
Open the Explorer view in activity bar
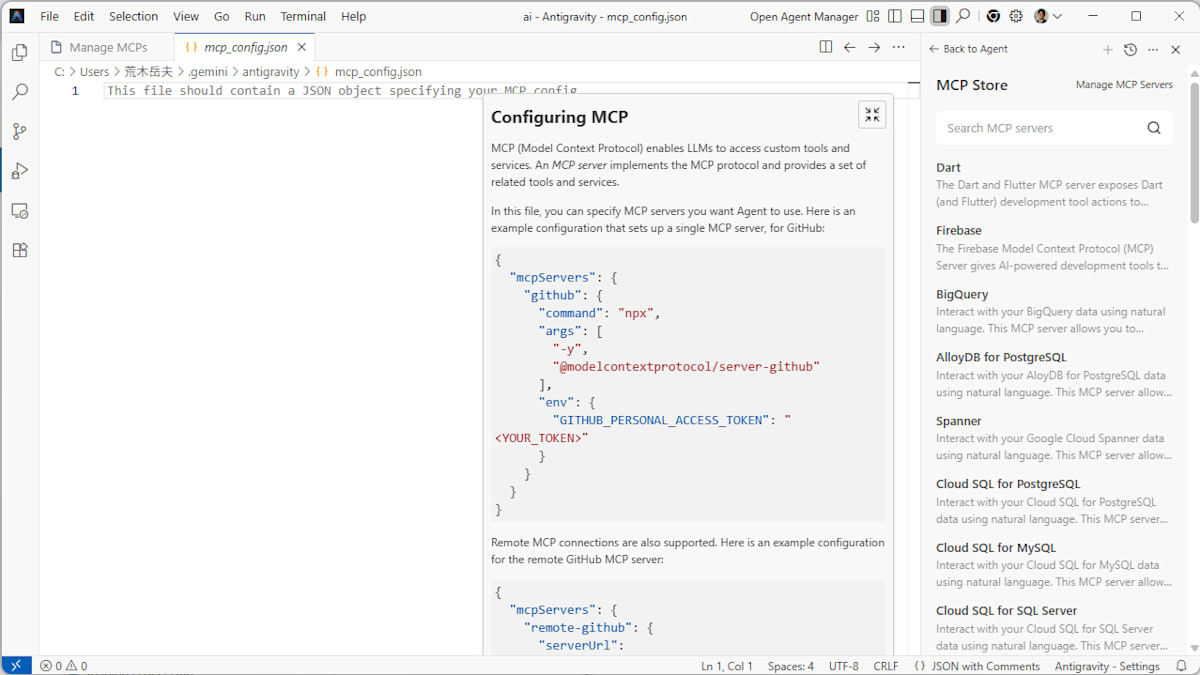tap(19, 52)
